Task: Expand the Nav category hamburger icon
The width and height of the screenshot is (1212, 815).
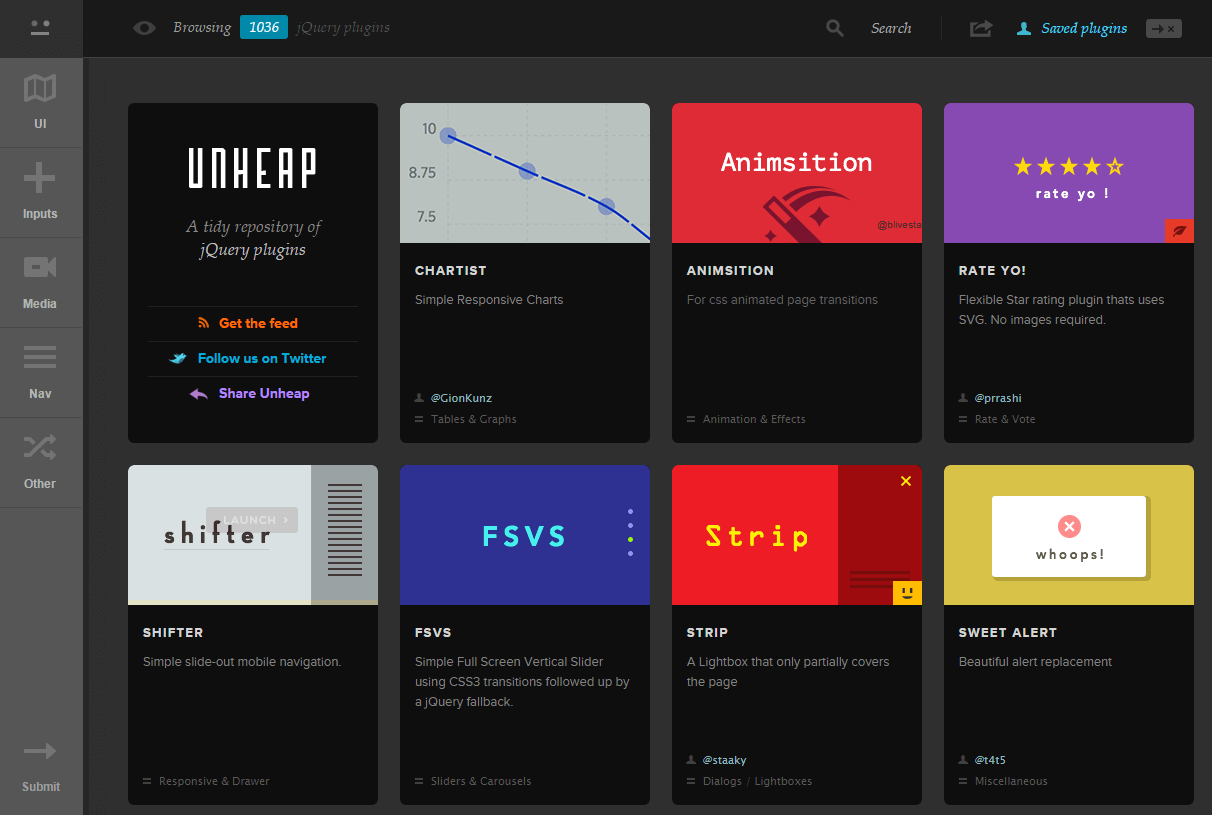Action: (40, 358)
